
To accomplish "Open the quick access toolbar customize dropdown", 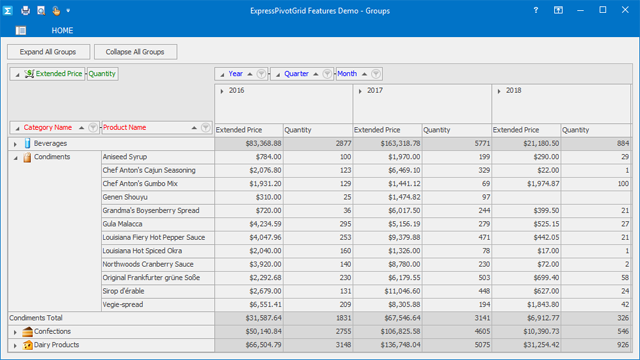I will pos(68,11).
